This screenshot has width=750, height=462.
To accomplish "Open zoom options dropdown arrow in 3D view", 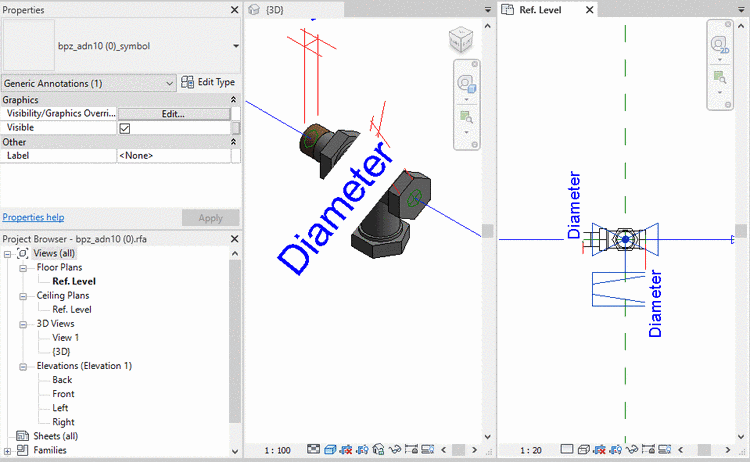I will click(466, 132).
